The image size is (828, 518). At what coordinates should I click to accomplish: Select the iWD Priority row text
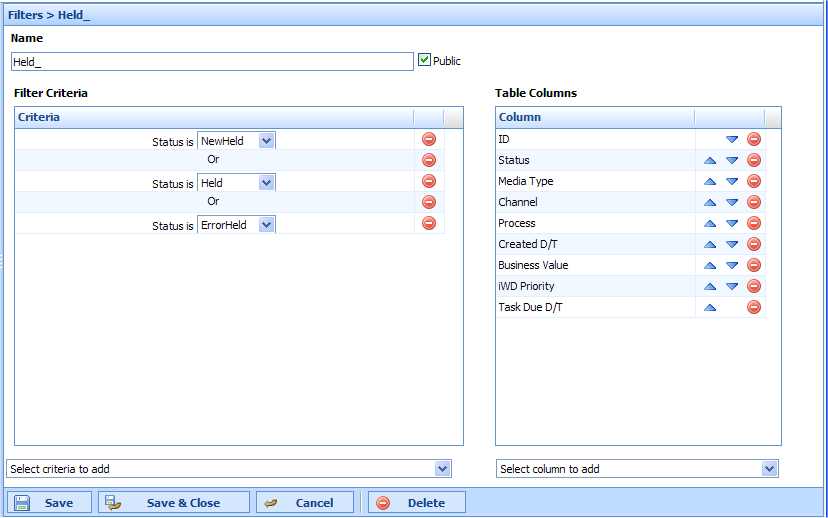(526, 286)
